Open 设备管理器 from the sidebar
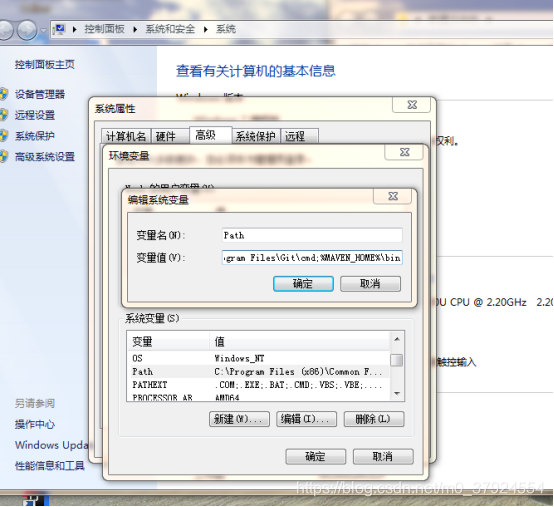The height and width of the screenshot is (507, 554). tap(40, 94)
